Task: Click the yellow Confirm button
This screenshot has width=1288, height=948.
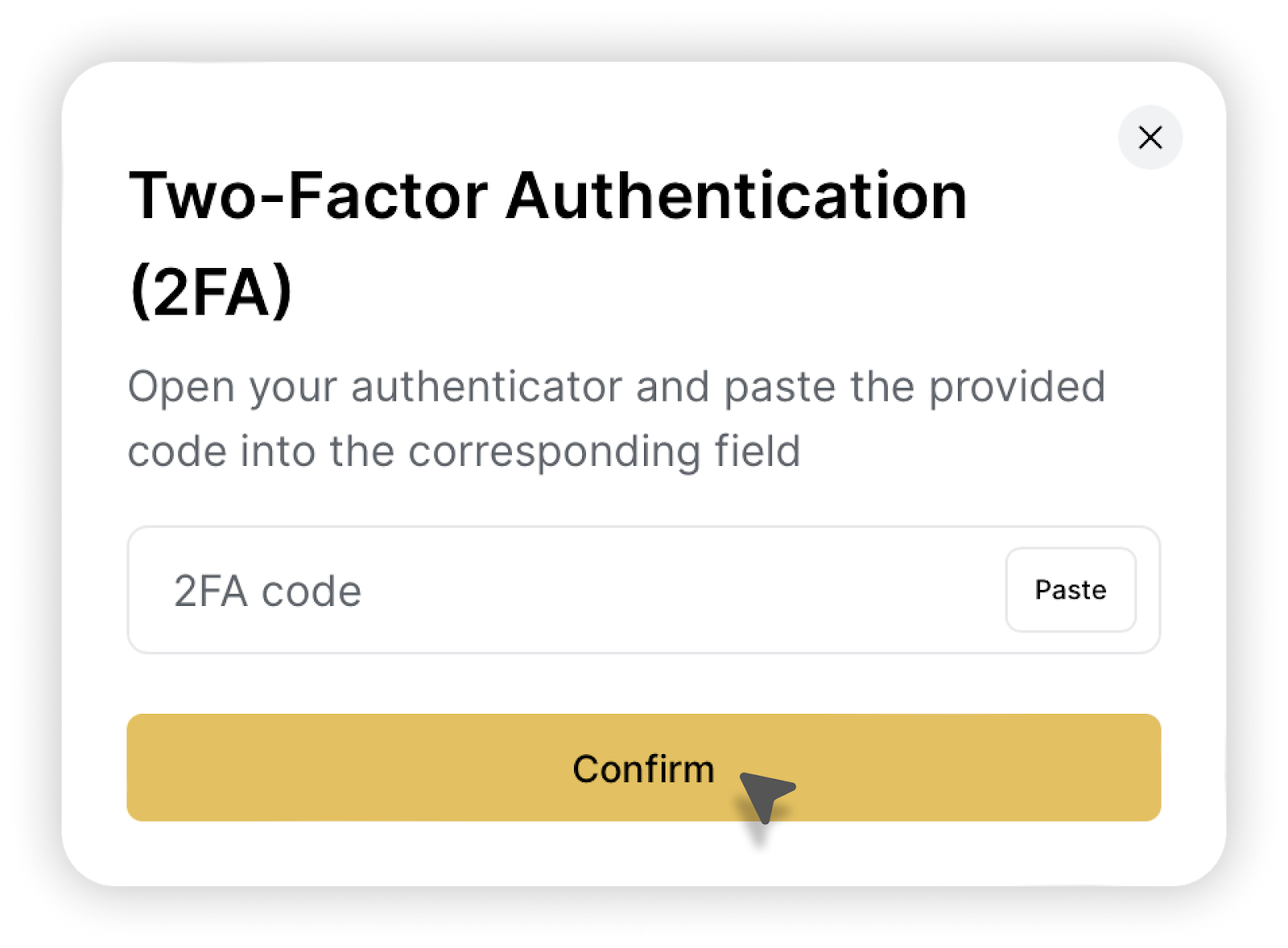Action: tap(643, 768)
